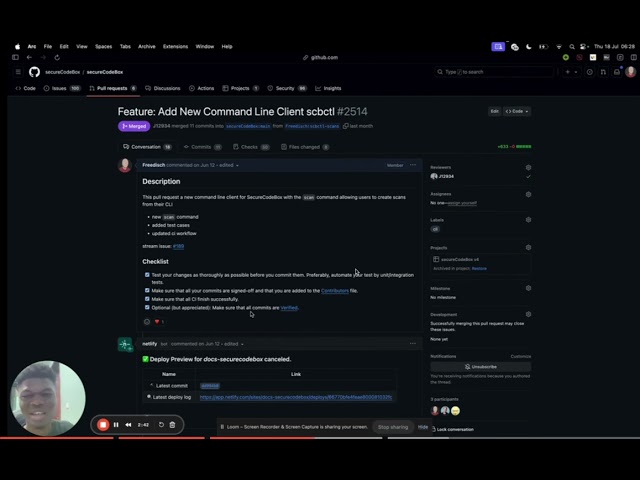This screenshot has width=640, height=480.
Task: Open the Code repository tab
Action: [25, 88]
